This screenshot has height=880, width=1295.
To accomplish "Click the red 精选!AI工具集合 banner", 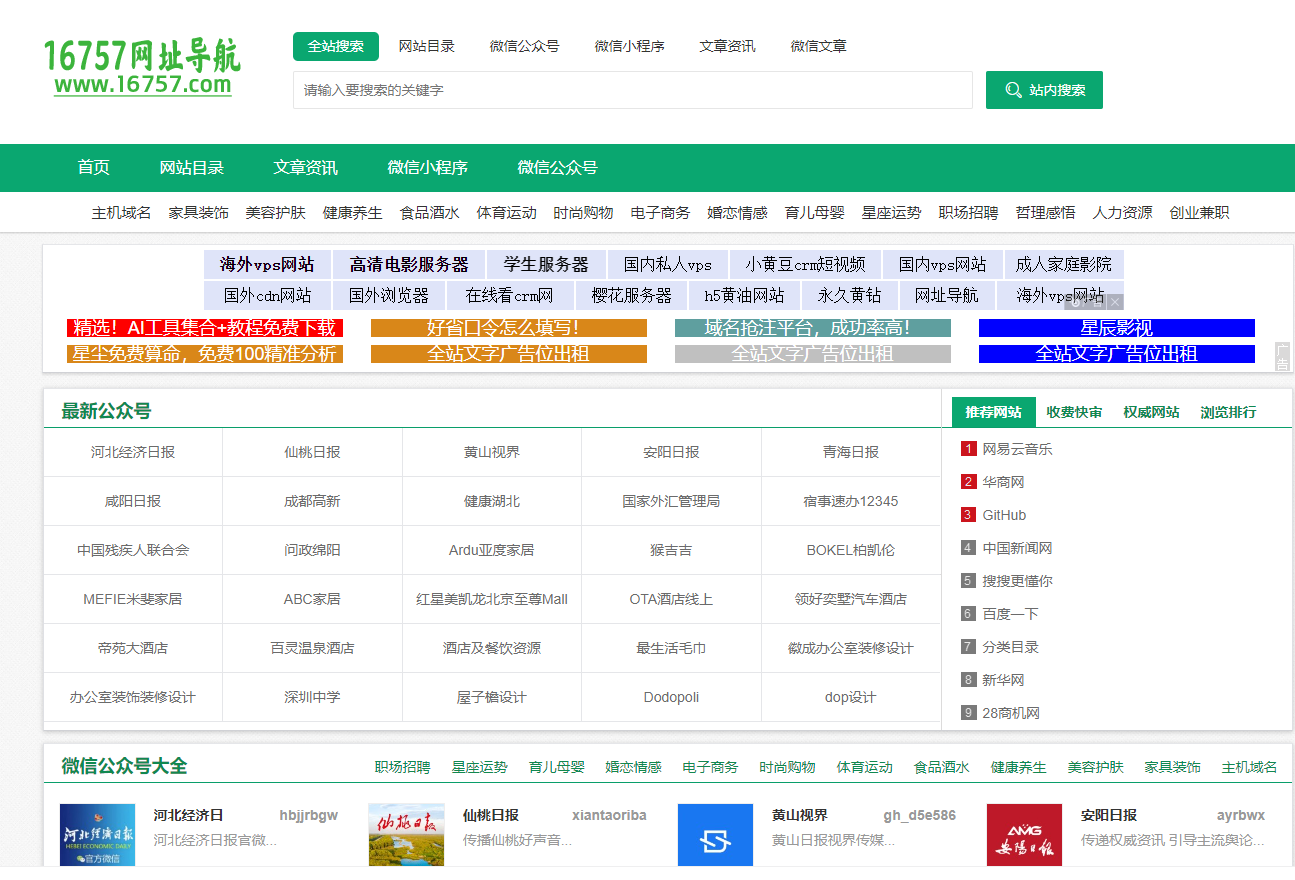I will pyautogui.click(x=205, y=328).
